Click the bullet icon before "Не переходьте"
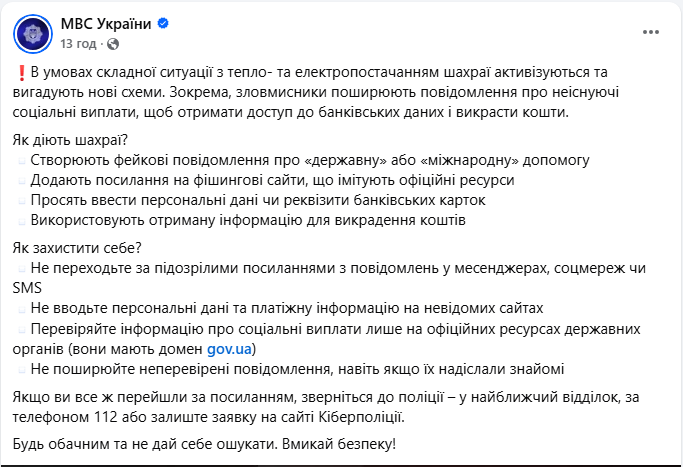683x467 pixels. pyautogui.click(x=22, y=269)
